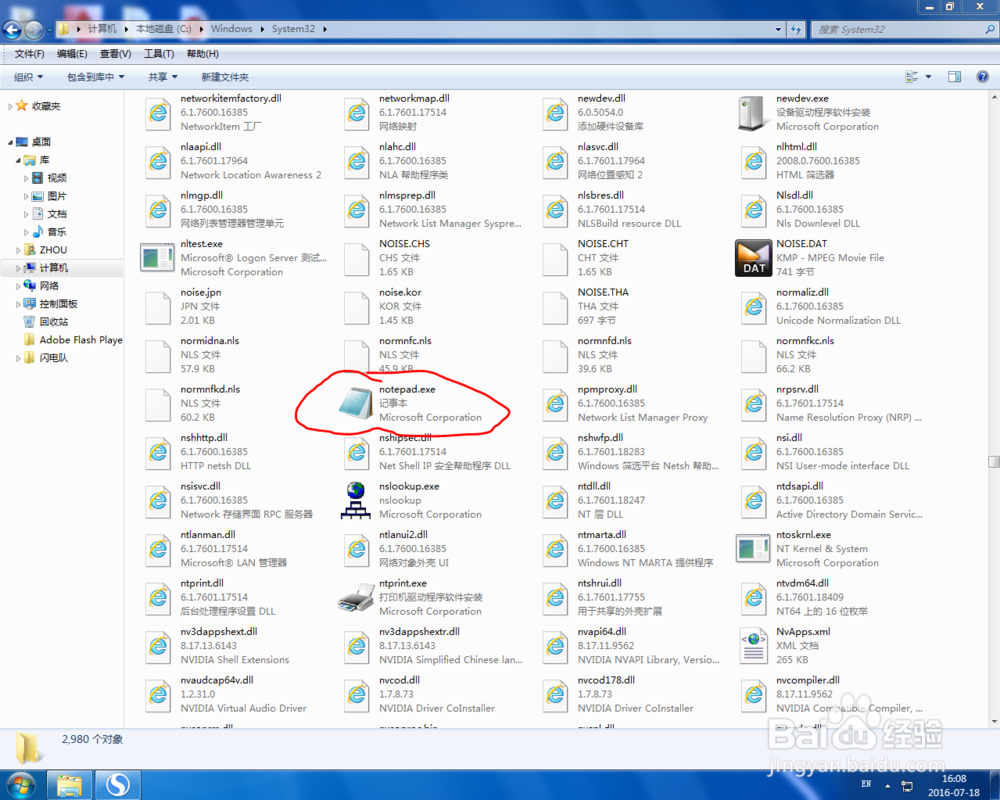Open the Help question mark icon
Viewport: 1000px width, 800px height.
pyautogui.click(x=983, y=77)
